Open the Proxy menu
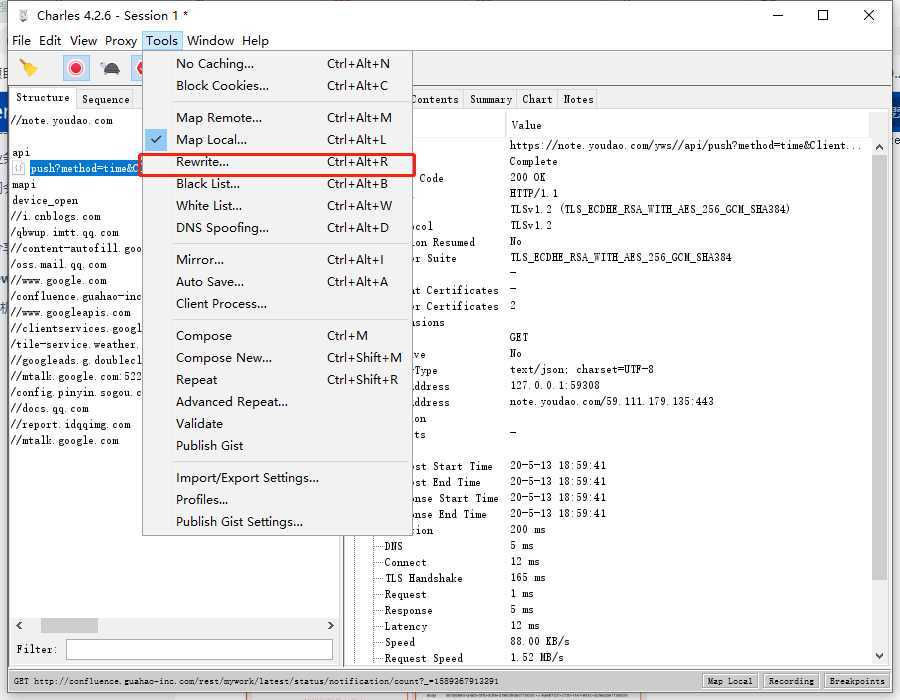Screen dimensions: 900x700 (x=121, y=41)
